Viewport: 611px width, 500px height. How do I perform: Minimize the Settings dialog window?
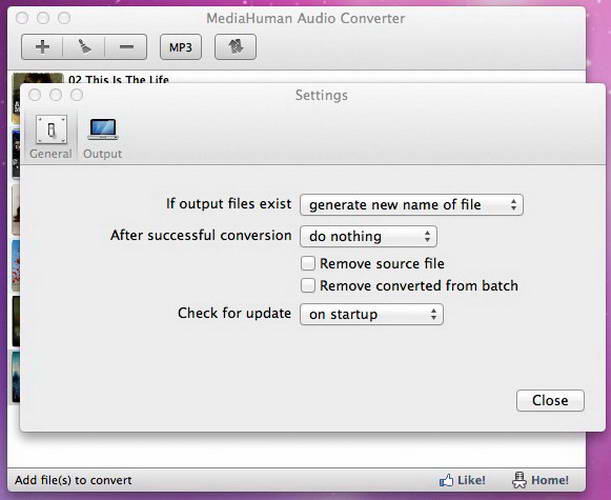pyautogui.click(x=53, y=95)
